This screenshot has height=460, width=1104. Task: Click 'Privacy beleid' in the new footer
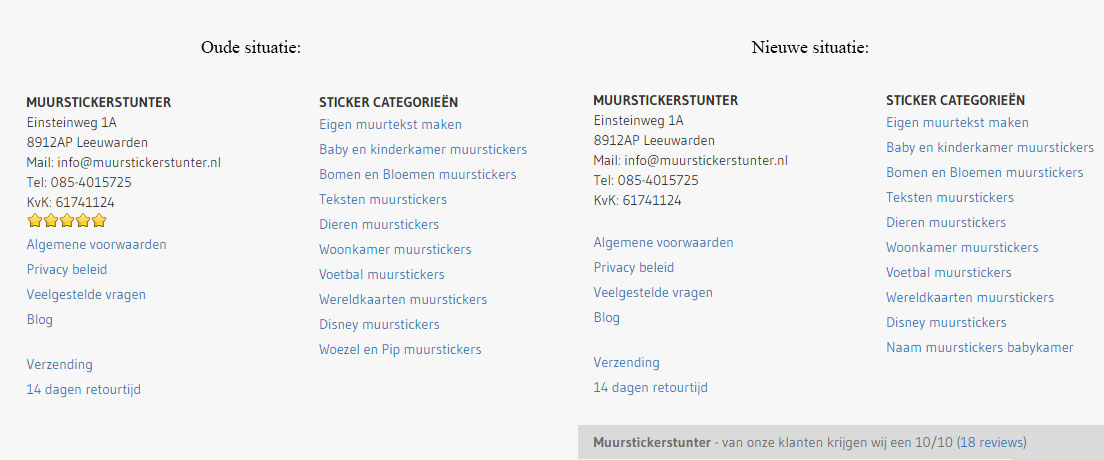(633, 268)
